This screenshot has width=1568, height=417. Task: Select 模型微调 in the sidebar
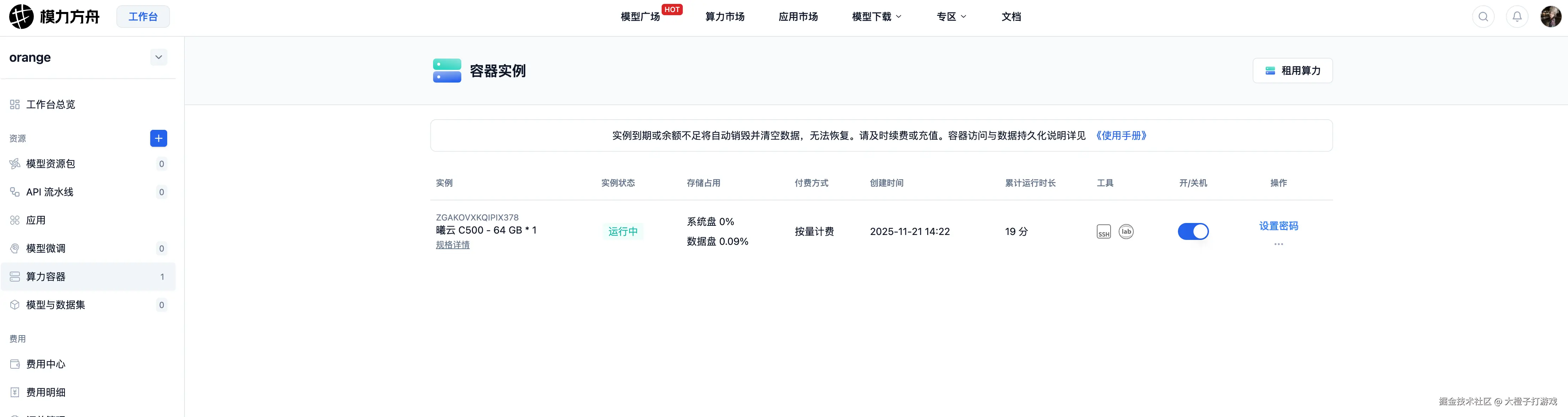pyautogui.click(x=47, y=248)
